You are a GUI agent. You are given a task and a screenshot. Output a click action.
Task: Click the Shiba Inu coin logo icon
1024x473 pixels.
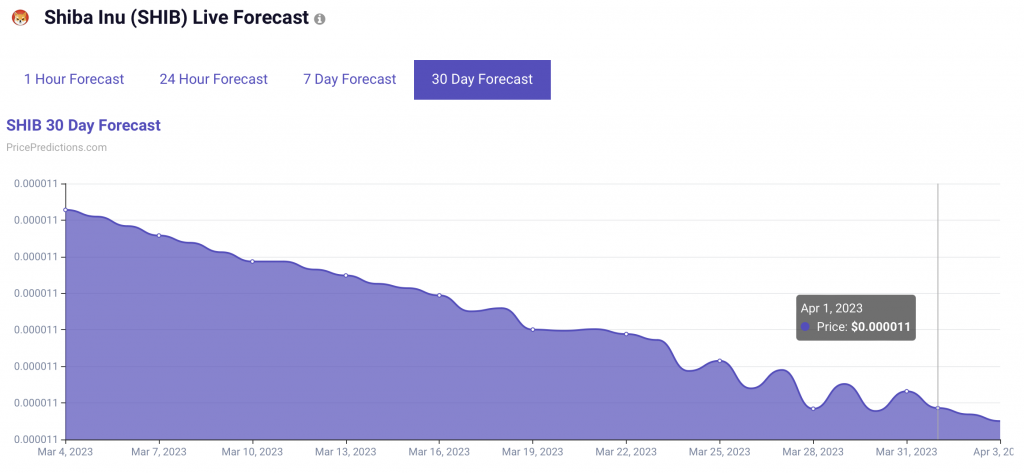[20, 18]
